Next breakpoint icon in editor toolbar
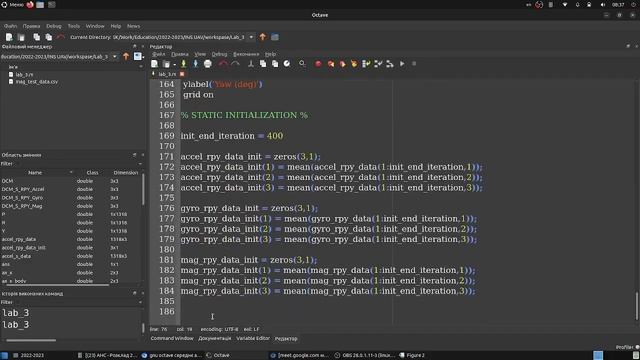The height and width of the screenshot is (360, 640). 342,64
